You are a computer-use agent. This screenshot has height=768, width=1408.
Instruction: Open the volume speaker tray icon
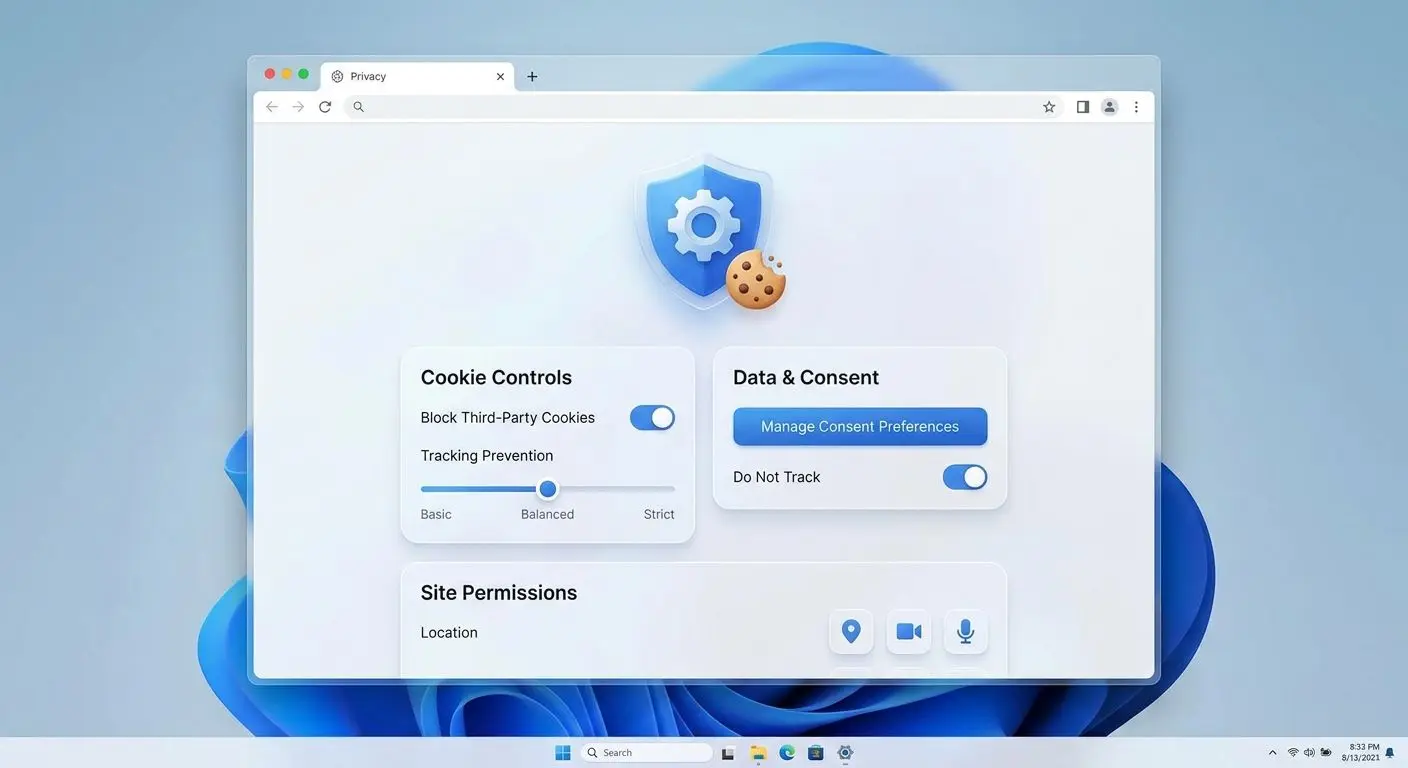click(1309, 753)
